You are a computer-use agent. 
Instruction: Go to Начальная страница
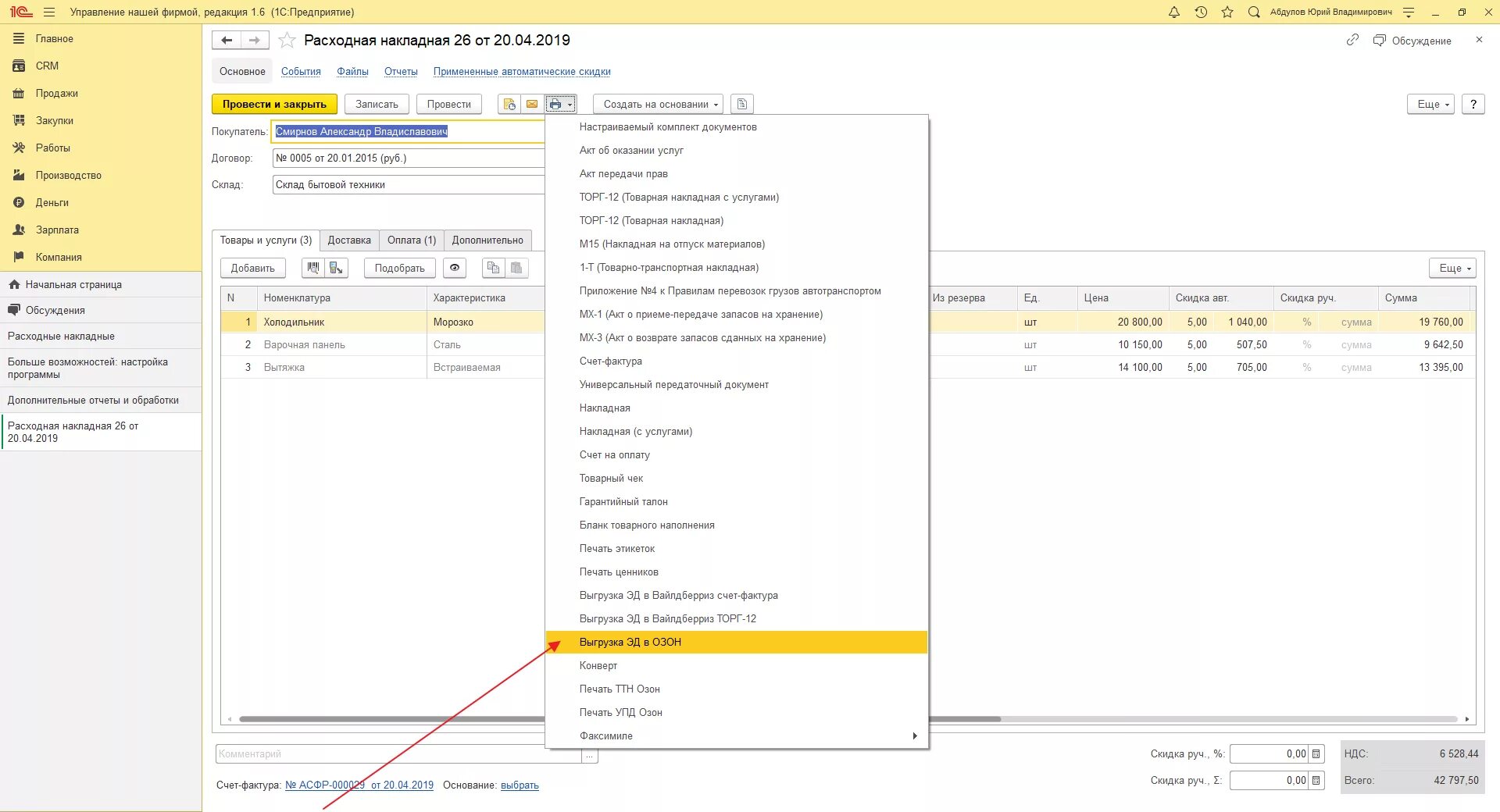[101, 284]
